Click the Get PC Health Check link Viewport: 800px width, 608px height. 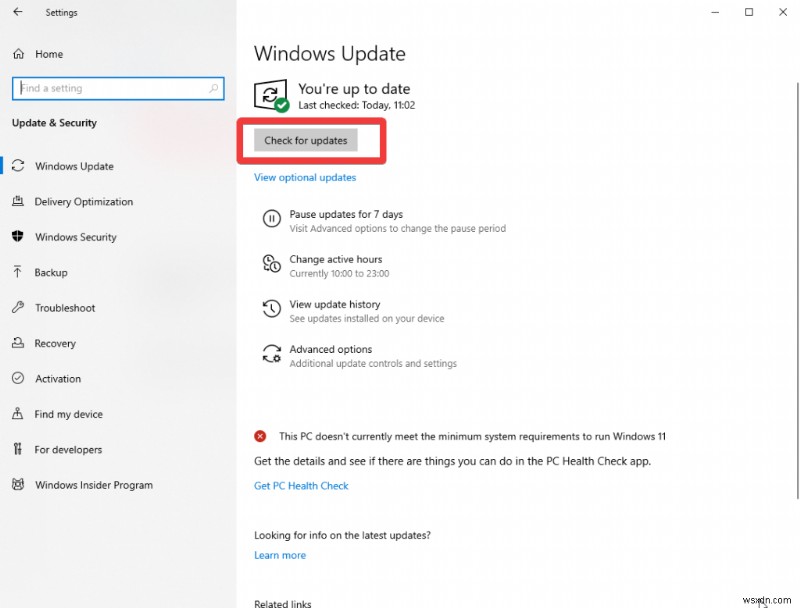pyautogui.click(x=301, y=485)
